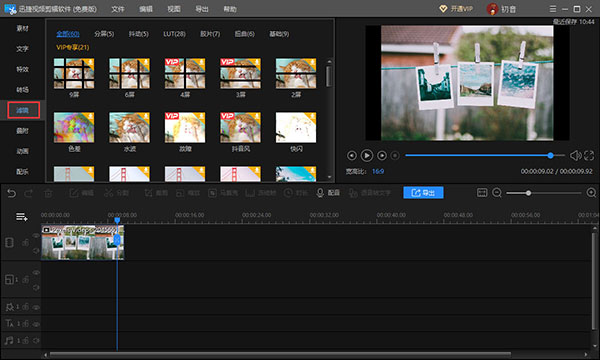Screen dimensions: 600x360
Task: Click the add track icon above the track headers
Action: point(21,217)
